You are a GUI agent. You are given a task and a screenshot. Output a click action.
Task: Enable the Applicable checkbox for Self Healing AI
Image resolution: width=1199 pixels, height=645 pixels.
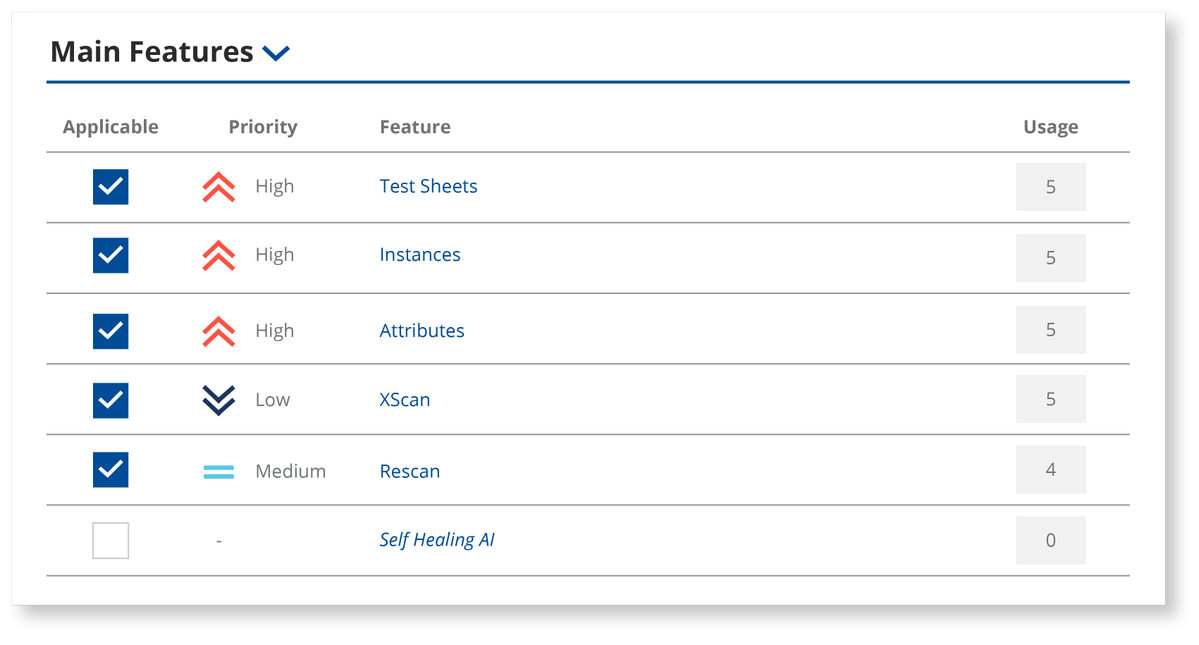110,540
